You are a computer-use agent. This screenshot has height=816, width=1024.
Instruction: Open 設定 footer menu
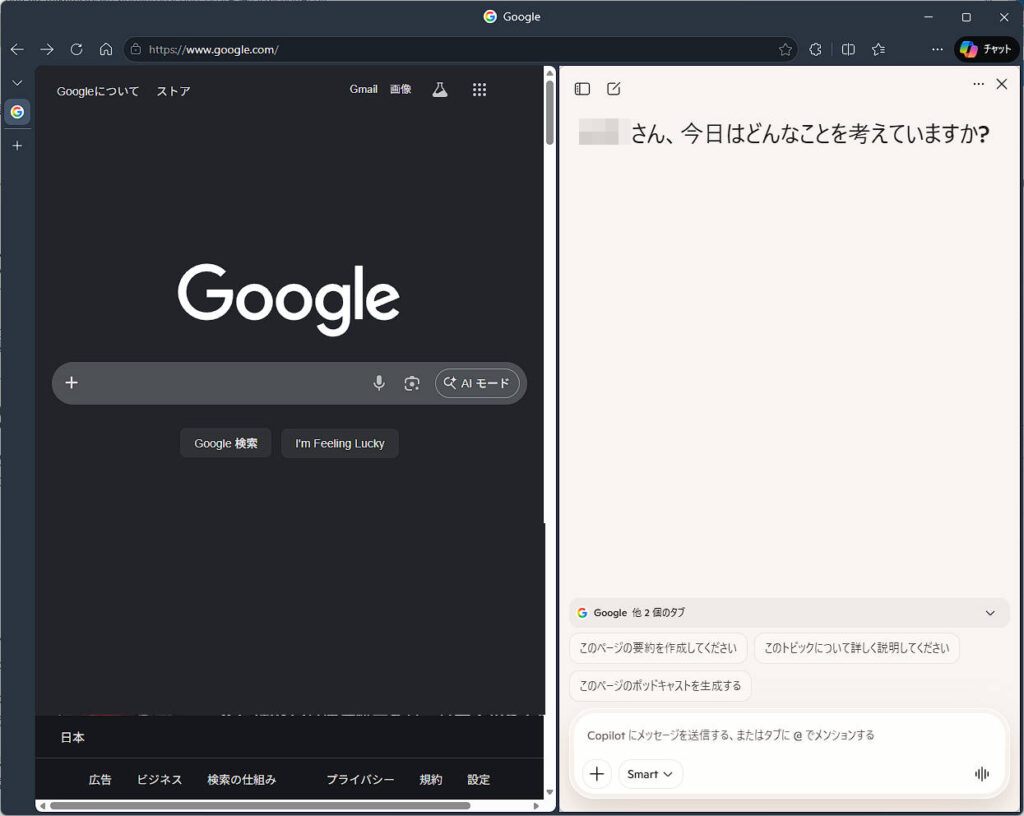(478, 779)
